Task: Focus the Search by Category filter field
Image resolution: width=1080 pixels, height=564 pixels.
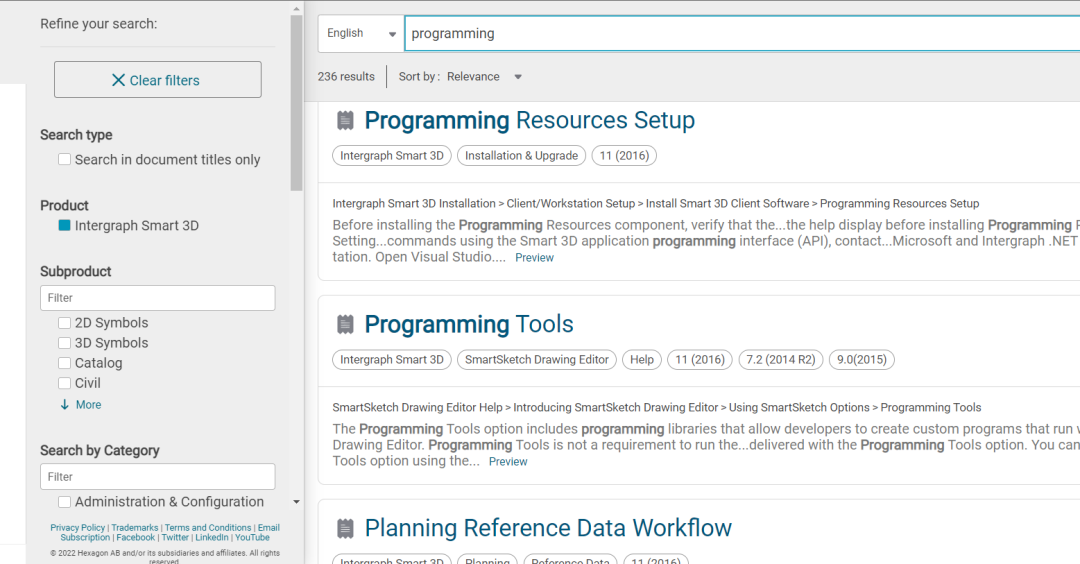Action: coord(158,477)
